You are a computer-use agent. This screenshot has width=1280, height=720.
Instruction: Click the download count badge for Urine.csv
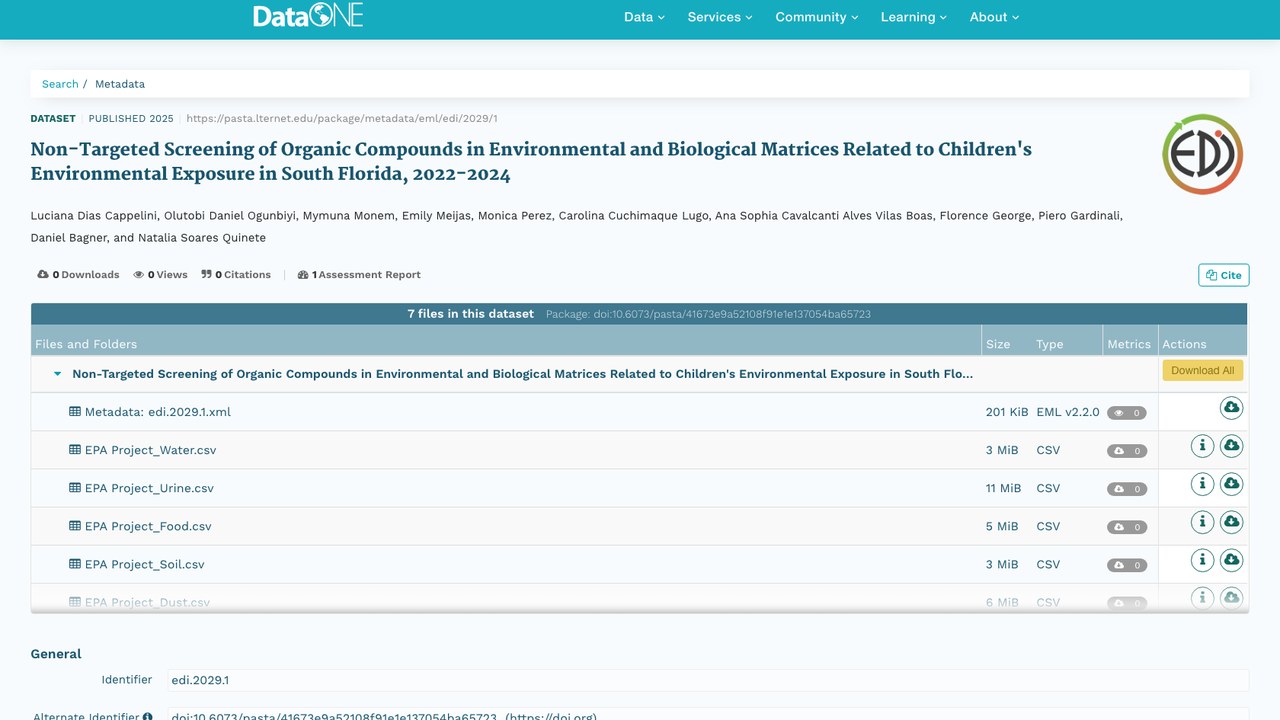pos(1127,489)
